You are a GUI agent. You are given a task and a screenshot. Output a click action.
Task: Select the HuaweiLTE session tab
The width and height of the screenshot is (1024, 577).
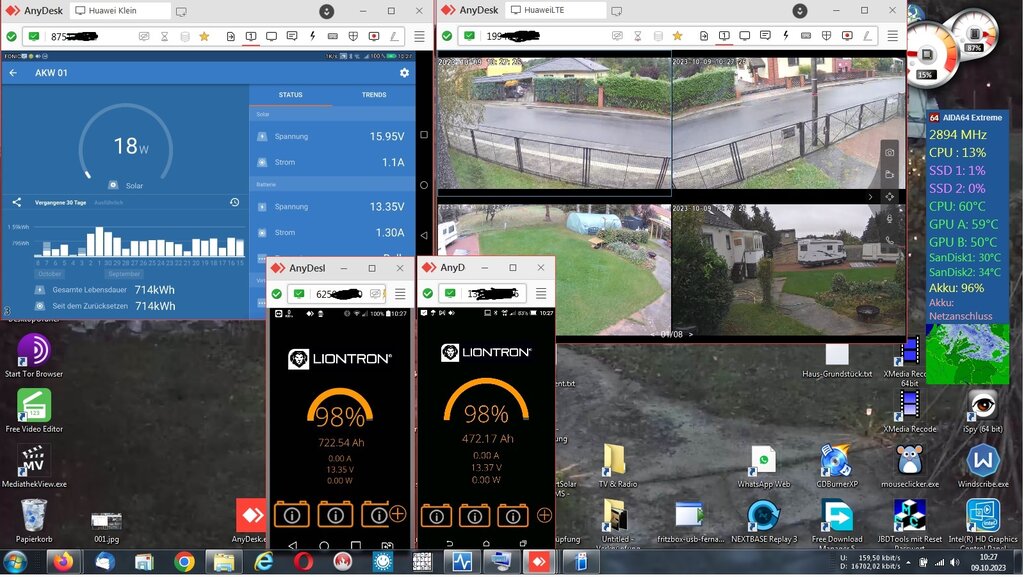pyautogui.click(x=556, y=10)
